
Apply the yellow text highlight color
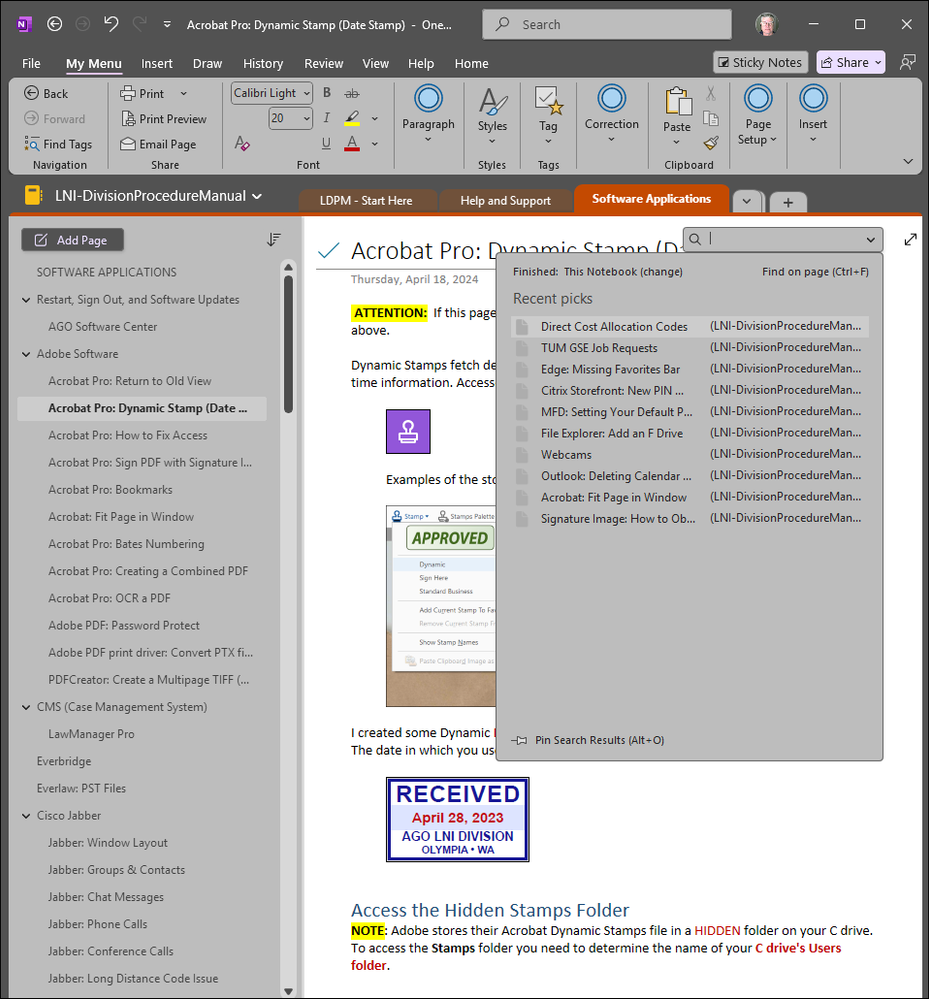point(352,118)
